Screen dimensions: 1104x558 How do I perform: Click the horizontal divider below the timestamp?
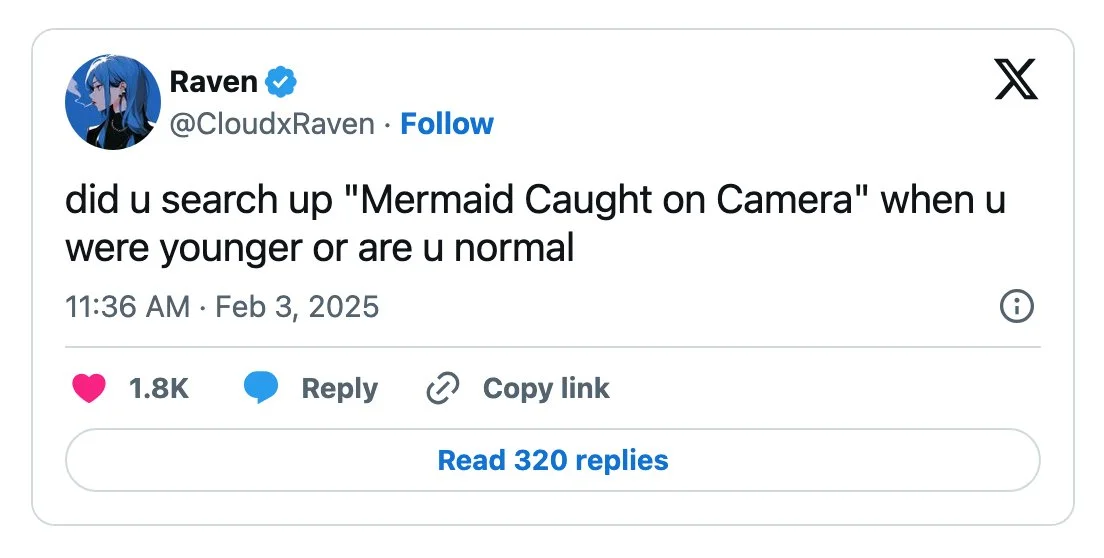click(553, 347)
